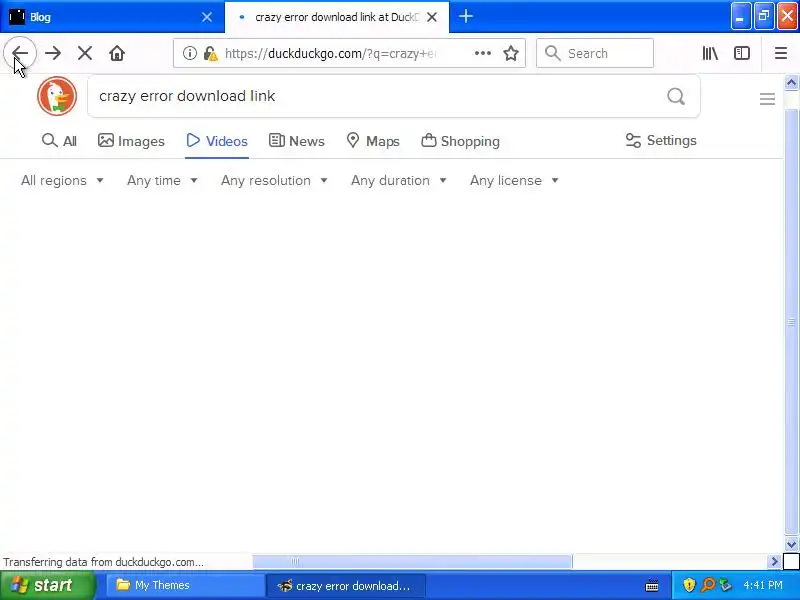This screenshot has height=600, width=800.
Task: Expand the Any resolution filter
Action: click(x=274, y=180)
